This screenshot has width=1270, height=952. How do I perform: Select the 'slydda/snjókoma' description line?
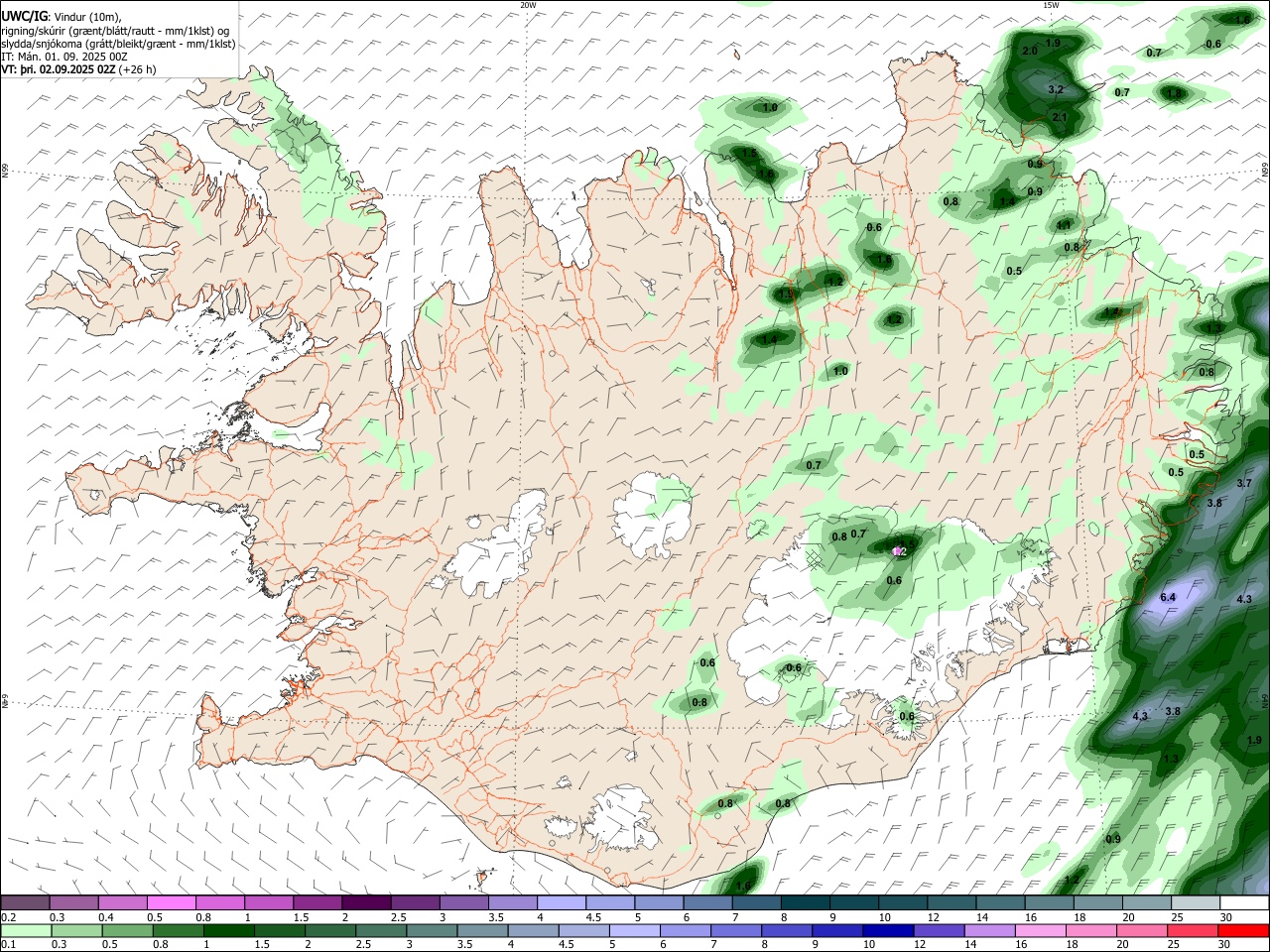(118, 44)
